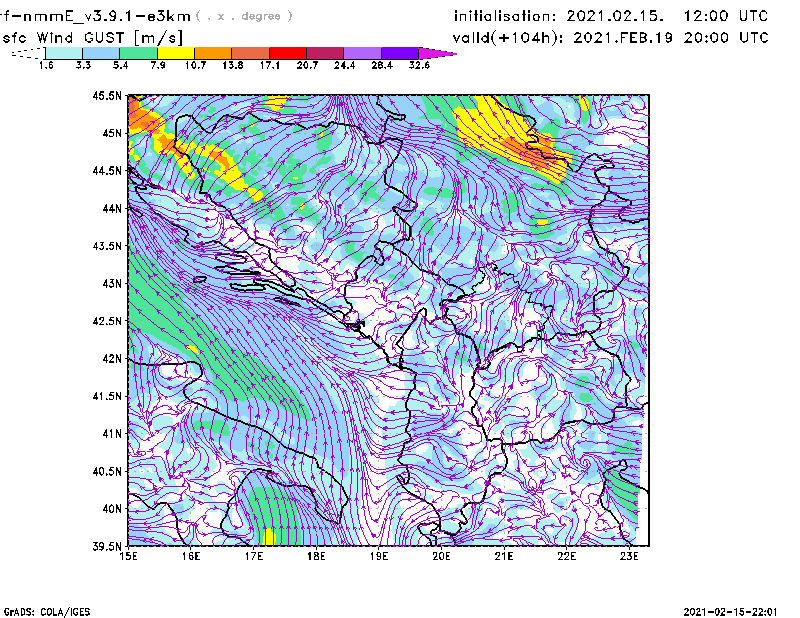
Task: Click the magenta arrow end of the legend
Action: pos(437,53)
